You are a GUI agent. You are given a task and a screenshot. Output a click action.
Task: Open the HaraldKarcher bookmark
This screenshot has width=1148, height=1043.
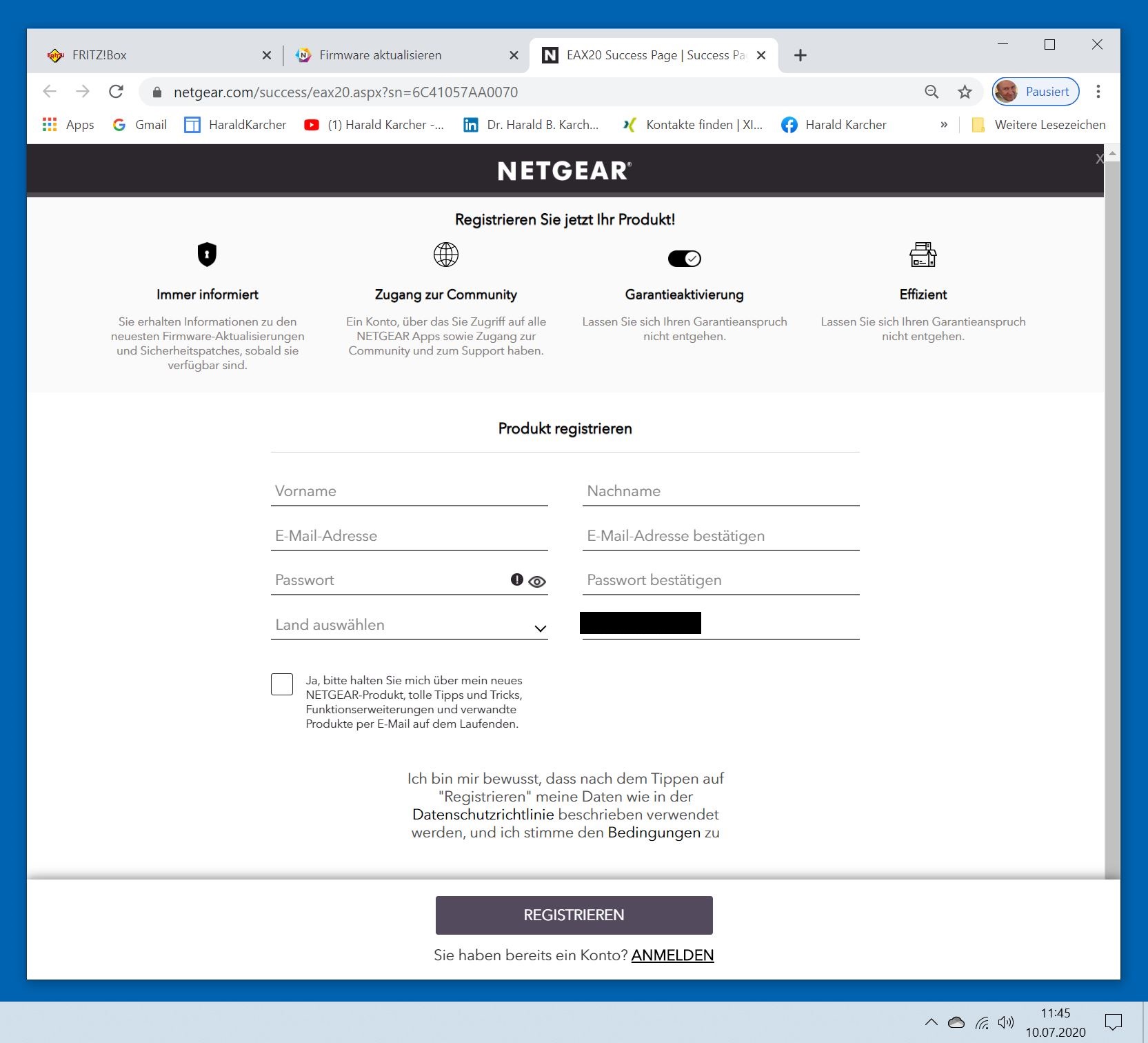(235, 125)
